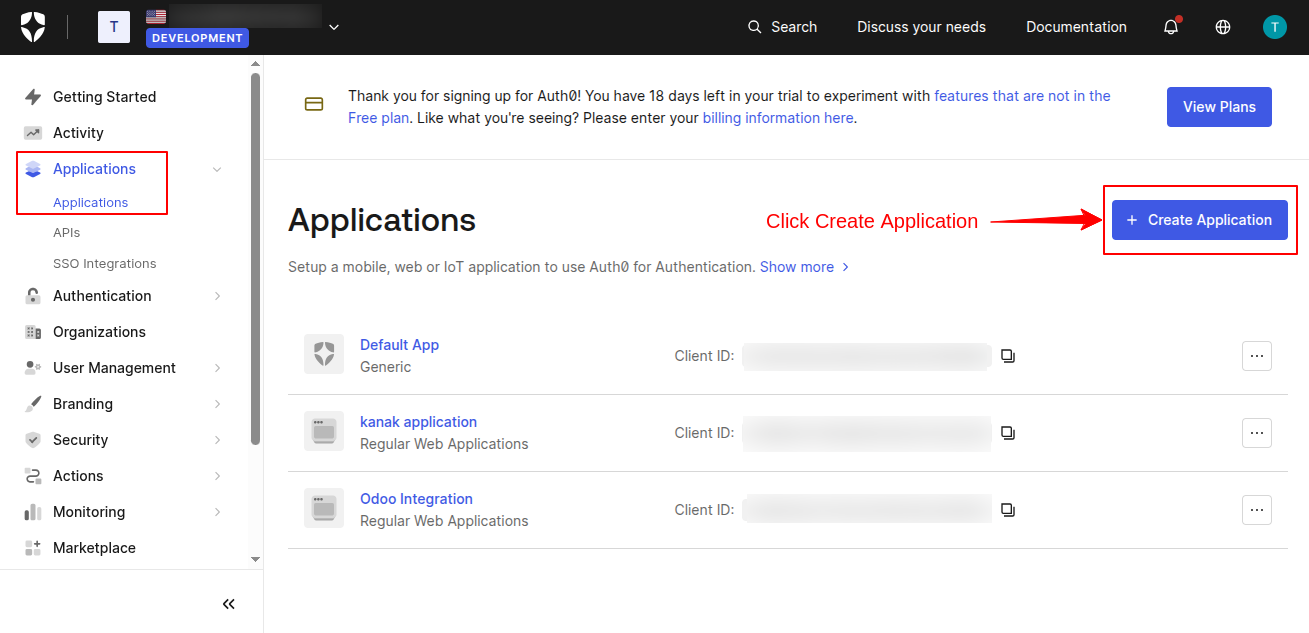Click the Auth0 shield logo
1309x633 pixels.
pos(33,27)
